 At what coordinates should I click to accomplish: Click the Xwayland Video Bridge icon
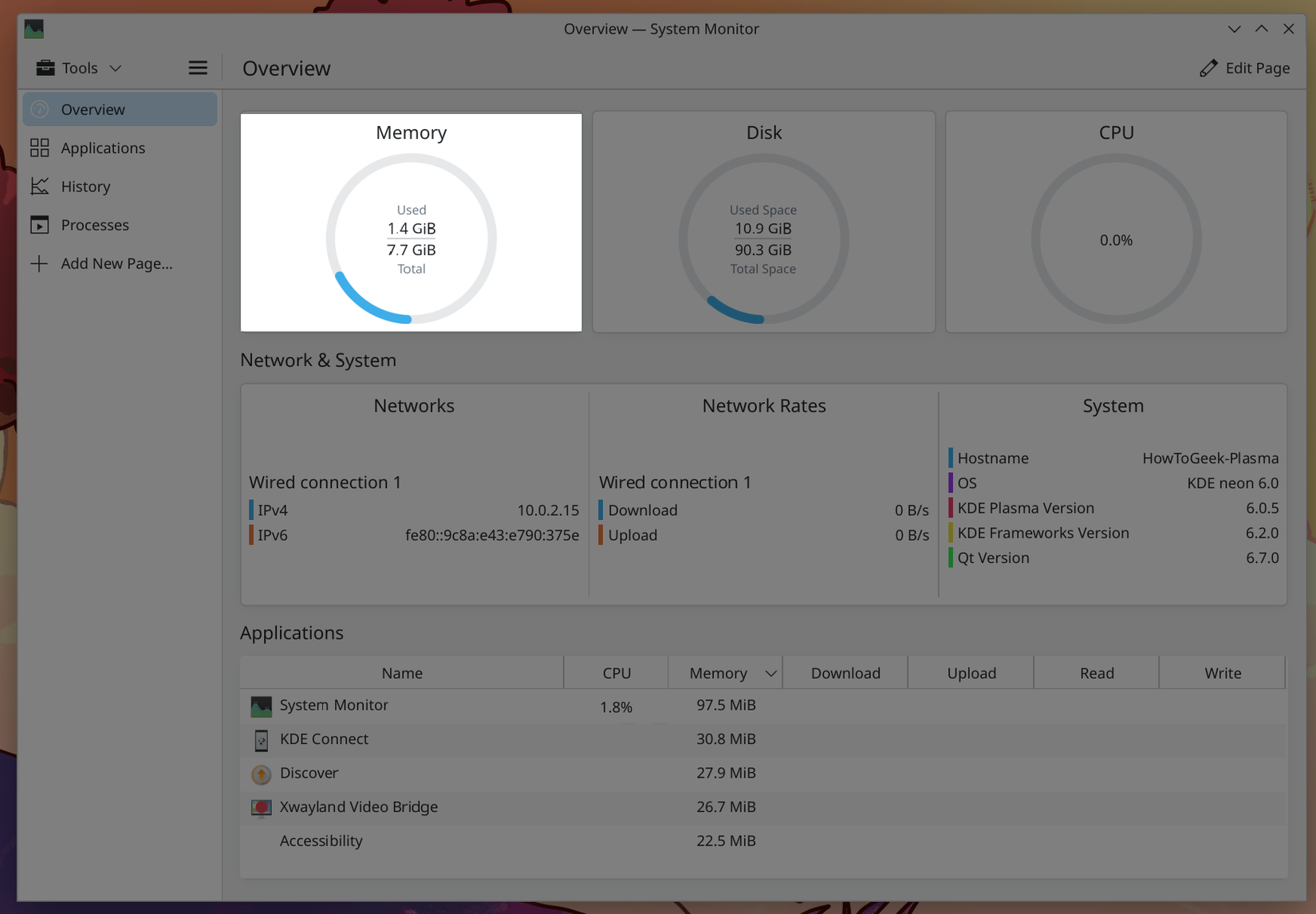260,807
